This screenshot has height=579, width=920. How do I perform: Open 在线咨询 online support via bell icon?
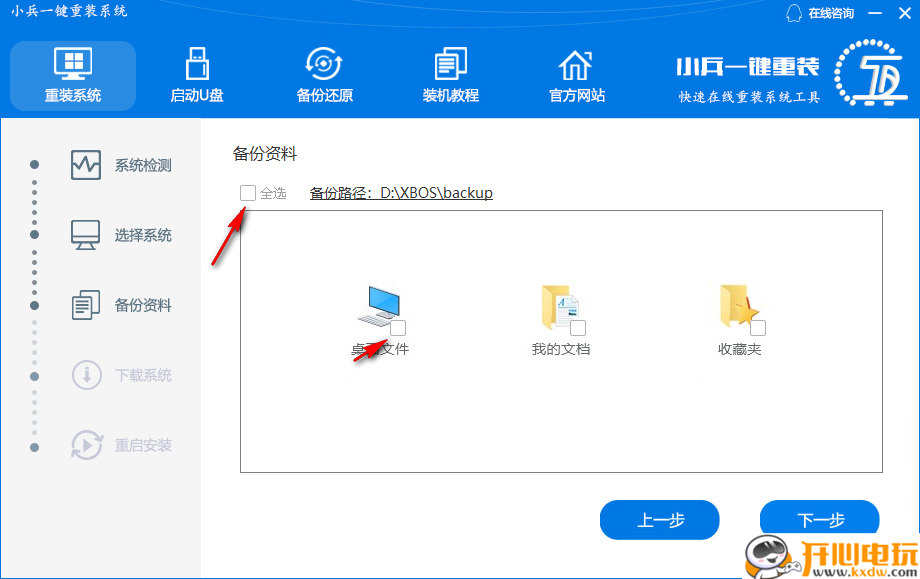pos(817,13)
